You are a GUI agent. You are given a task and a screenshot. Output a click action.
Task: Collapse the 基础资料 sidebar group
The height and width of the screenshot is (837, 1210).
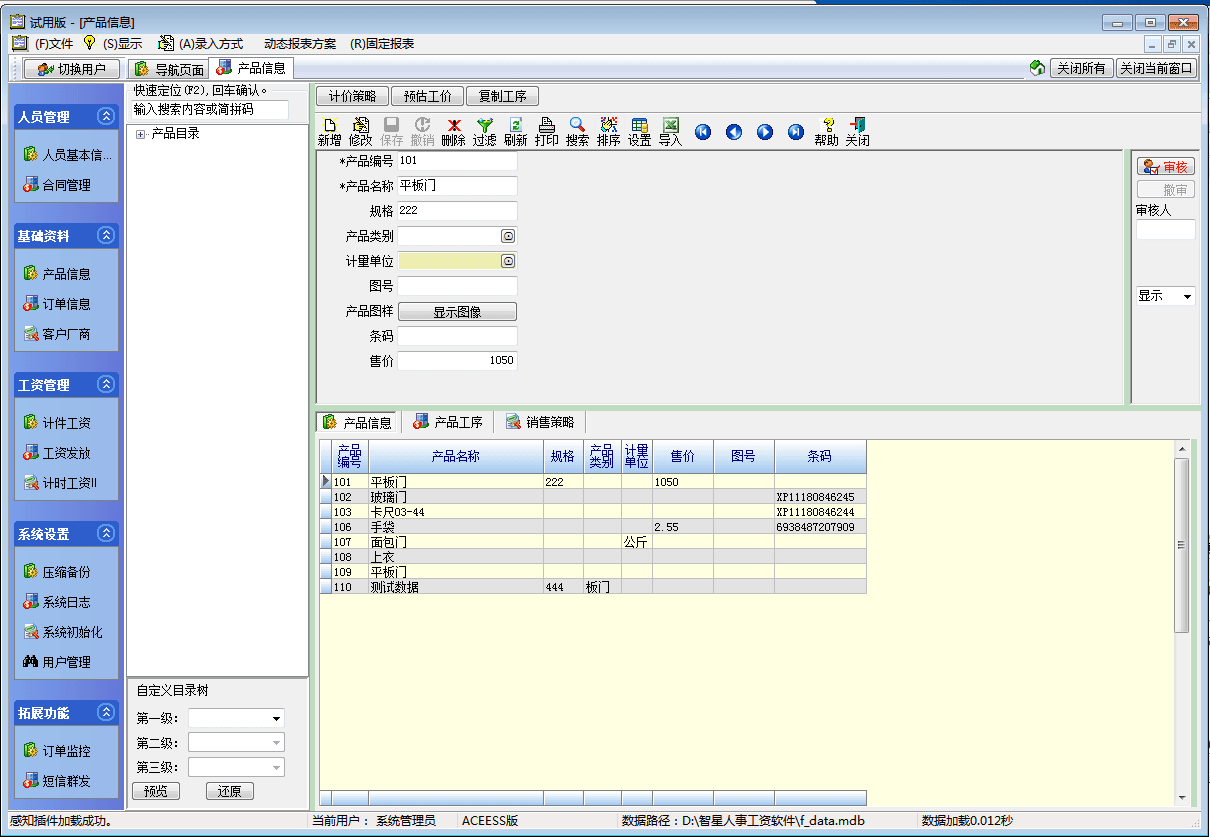105,235
